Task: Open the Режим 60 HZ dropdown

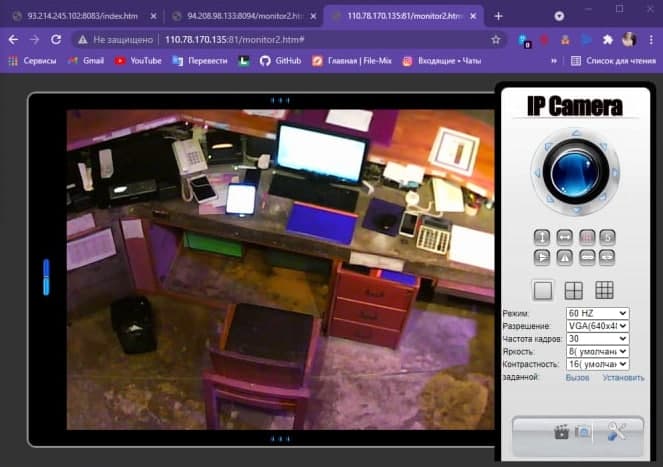Action: [x=596, y=314]
